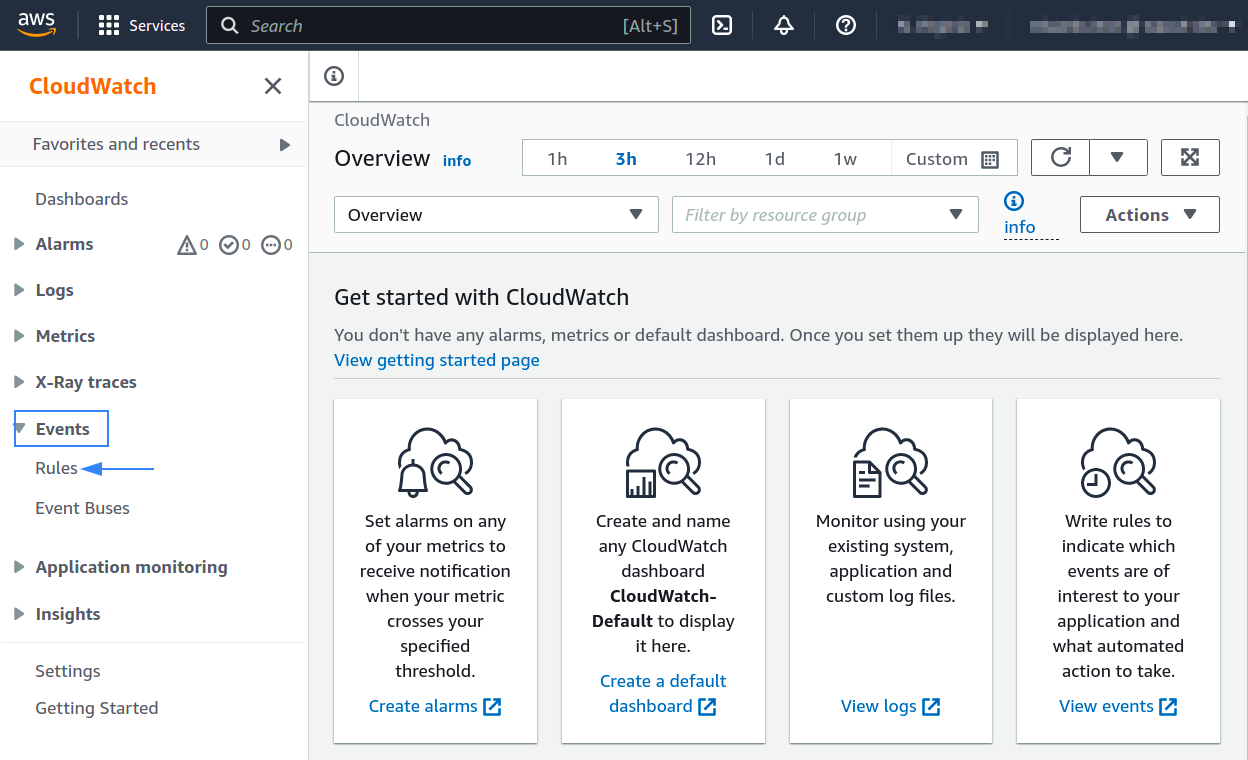
Task: Open the Actions dropdown button
Action: click(x=1150, y=215)
